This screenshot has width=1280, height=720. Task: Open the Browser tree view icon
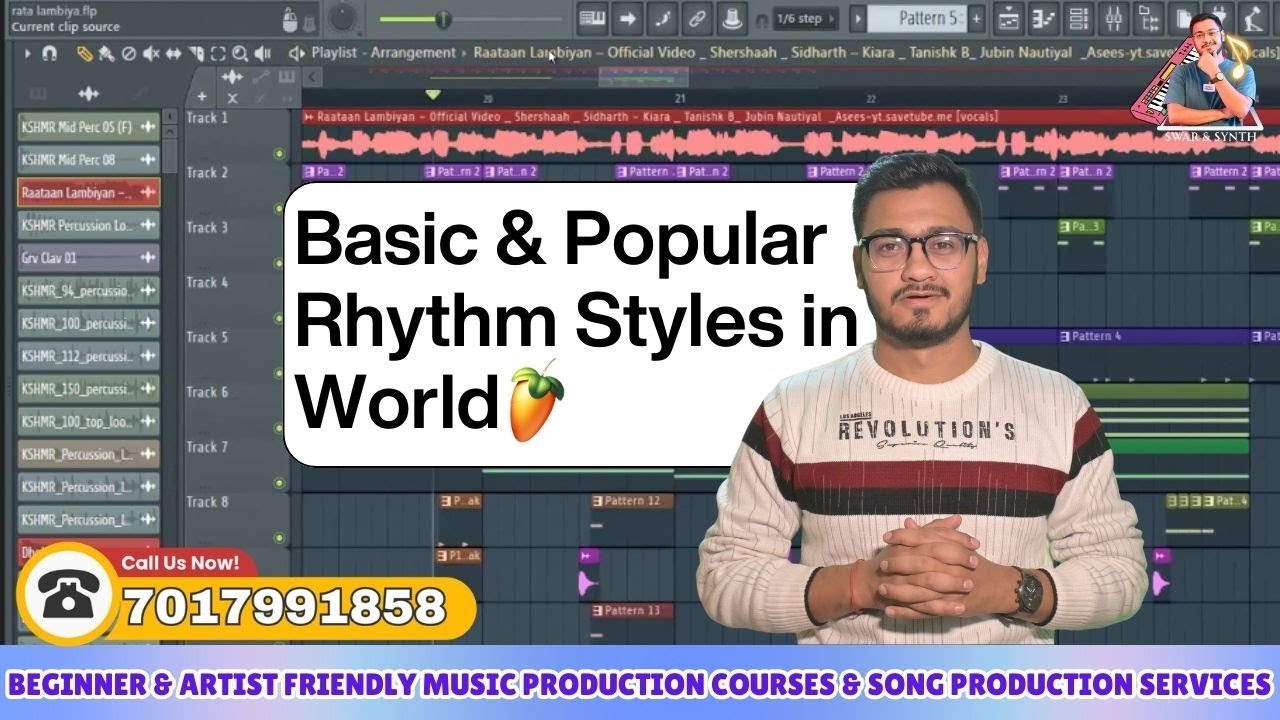[1150, 17]
